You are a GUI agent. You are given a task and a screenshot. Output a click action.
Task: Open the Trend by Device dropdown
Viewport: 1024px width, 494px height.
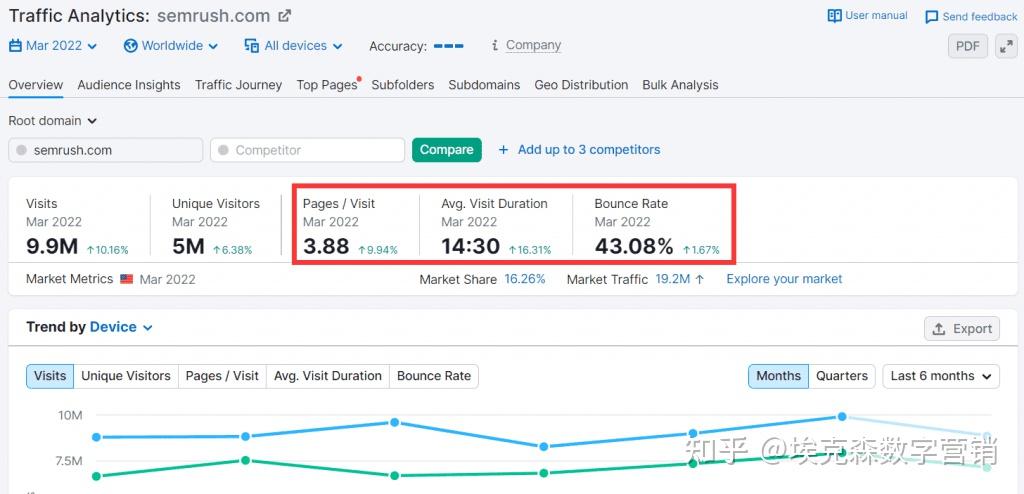(x=121, y=327)
